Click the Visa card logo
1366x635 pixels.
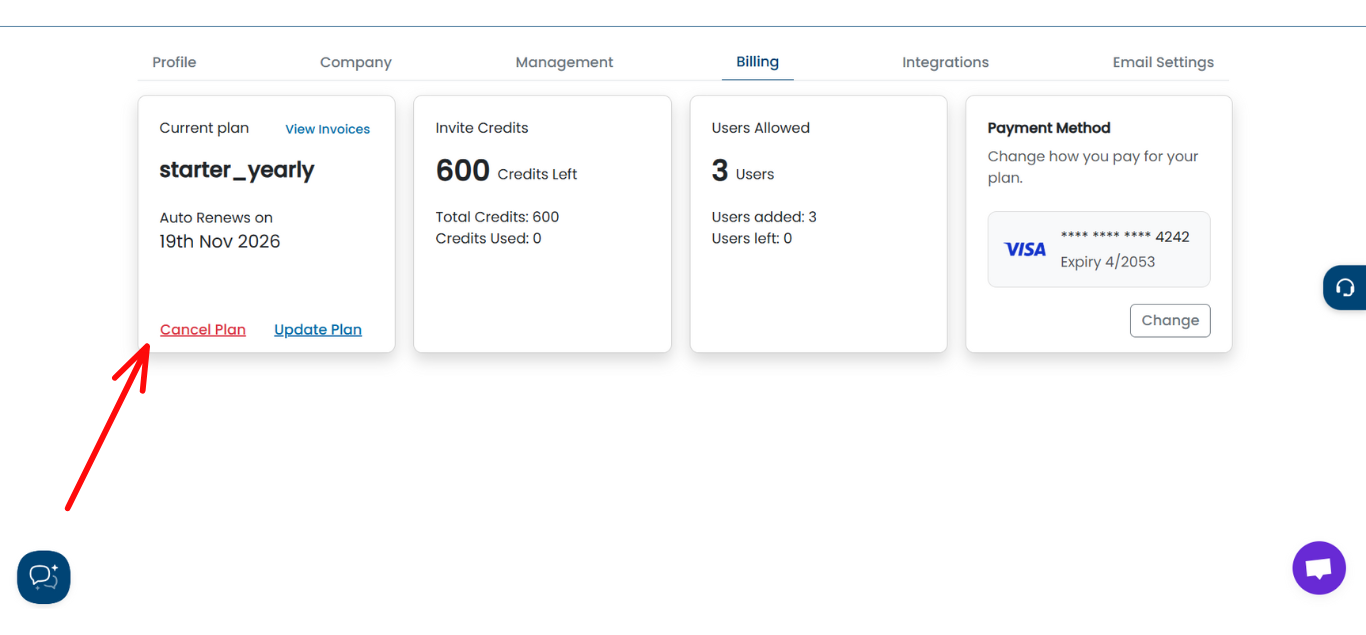click(1025, 250)
